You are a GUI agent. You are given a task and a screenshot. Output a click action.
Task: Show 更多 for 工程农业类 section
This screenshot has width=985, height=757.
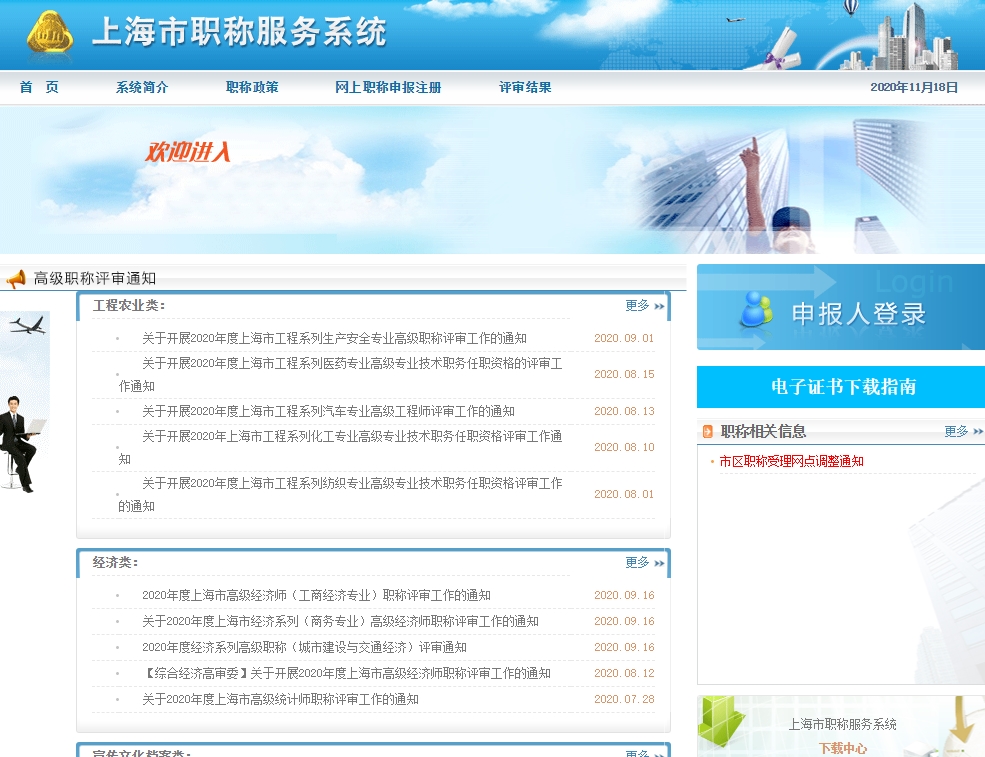point(645,305)
